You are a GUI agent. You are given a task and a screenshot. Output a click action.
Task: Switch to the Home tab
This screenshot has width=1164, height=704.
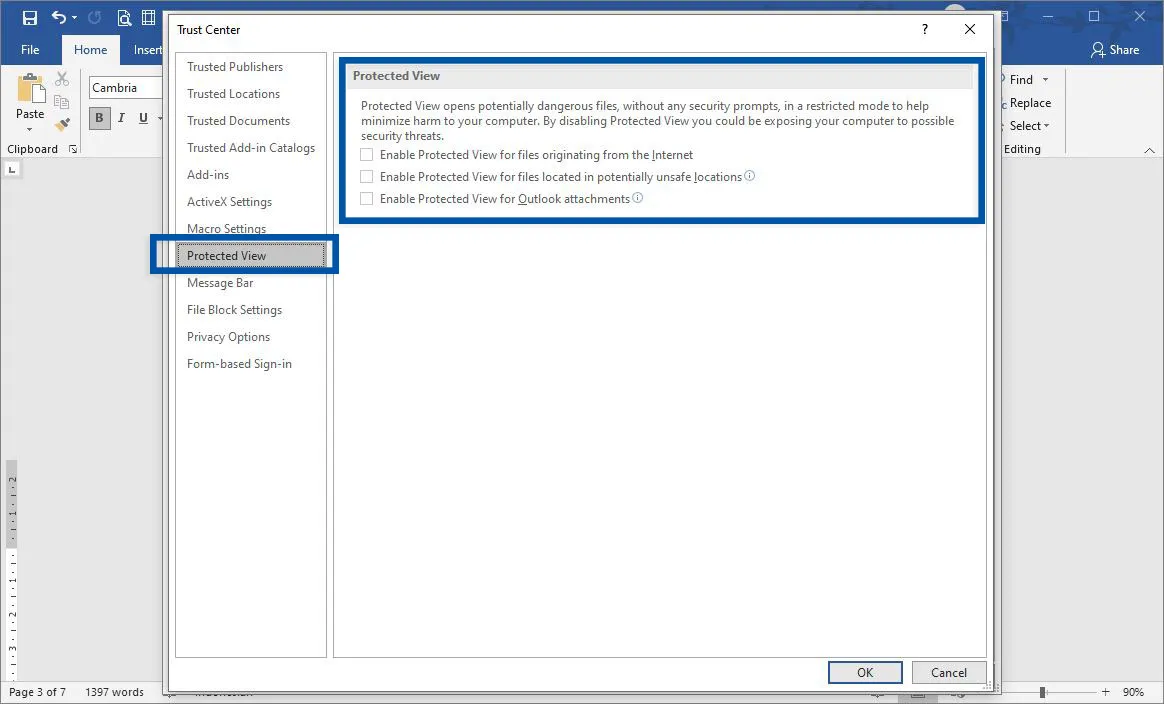90,49
